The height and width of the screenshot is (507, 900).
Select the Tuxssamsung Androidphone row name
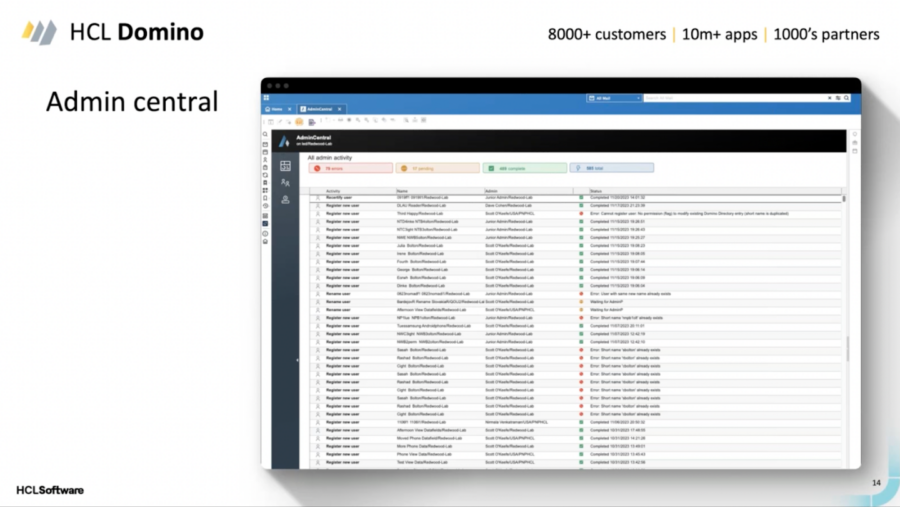[433, 326]
